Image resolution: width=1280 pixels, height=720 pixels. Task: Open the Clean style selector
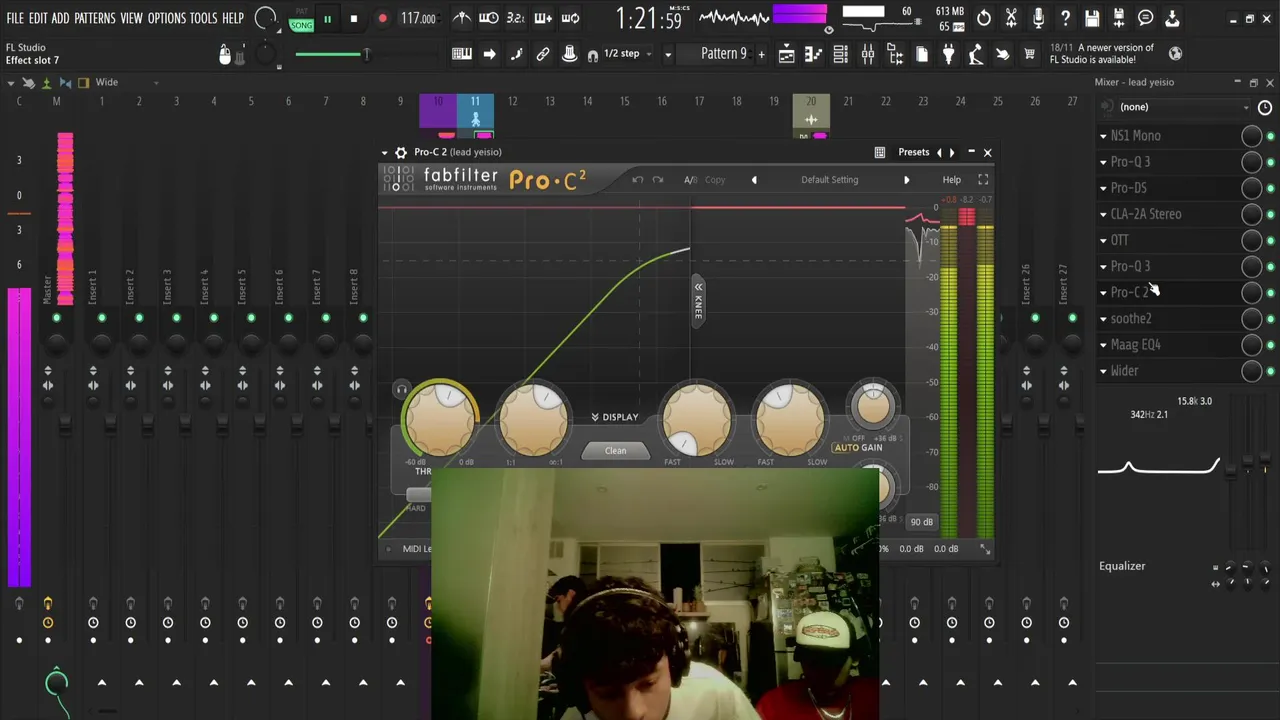615,451
